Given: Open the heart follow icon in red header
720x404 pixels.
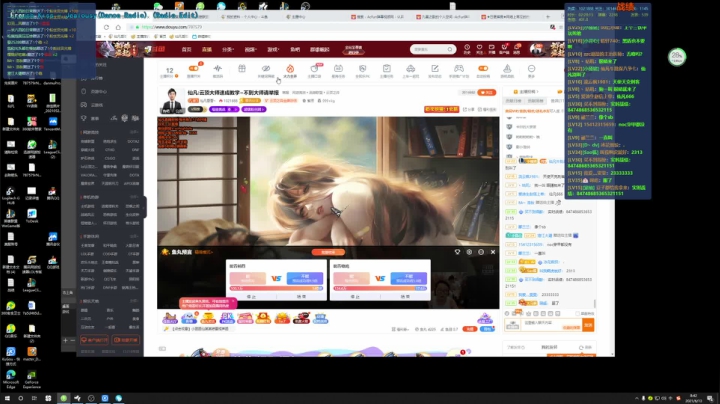Looking at the screenshot, I should click(x=479, y=47).
